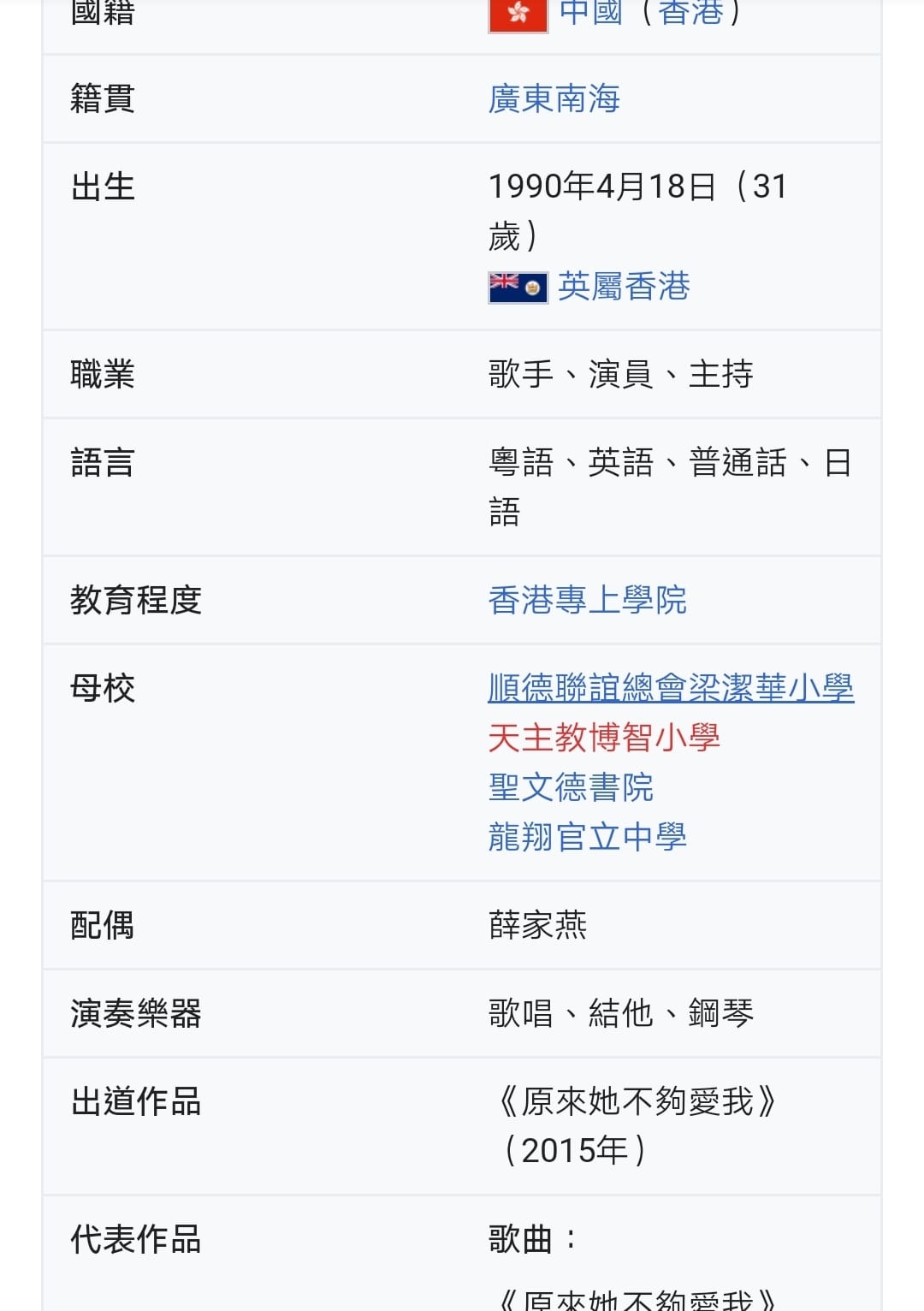924x1311 pixels.
Task: Tap 《原來她不夠愛我》 in the 出道作品 row
Action: [x=637, y=1101]
